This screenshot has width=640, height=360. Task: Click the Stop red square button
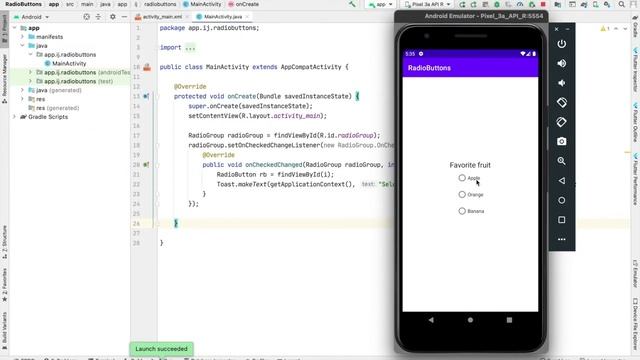[543, 4]
